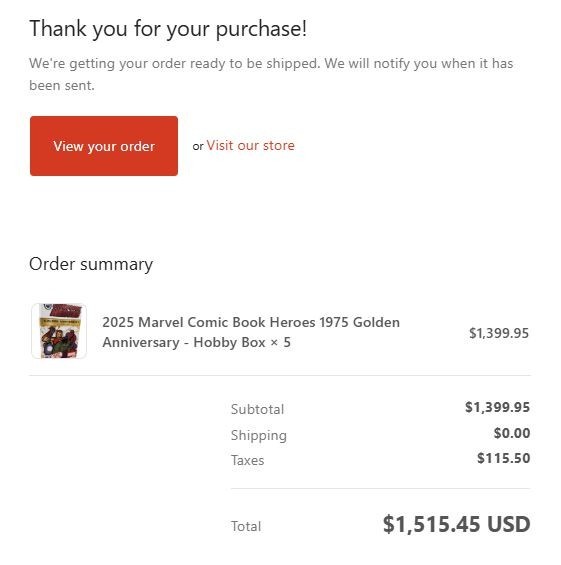Select the Total label
This screenshot has width=561, height=565.
point(246,526)
